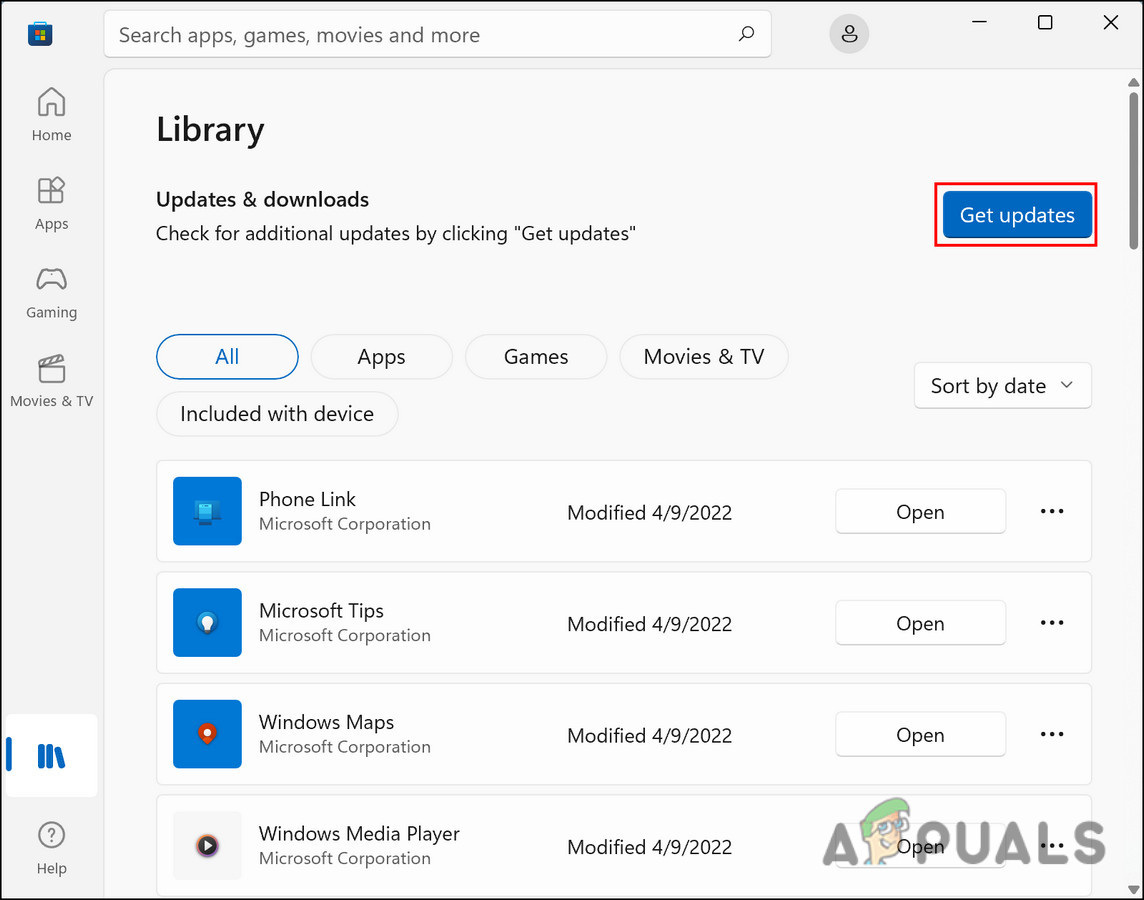Screen dimensions: 1144x900
Task: Click the Library page heading
Action: point(210,130)
